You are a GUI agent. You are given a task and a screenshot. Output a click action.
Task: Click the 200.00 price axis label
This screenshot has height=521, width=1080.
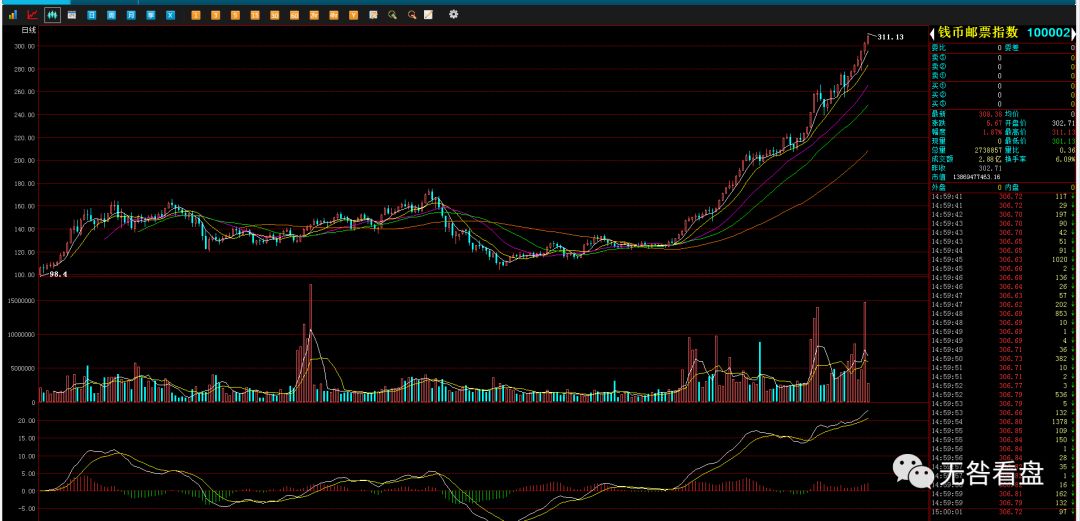pos(23,161)
